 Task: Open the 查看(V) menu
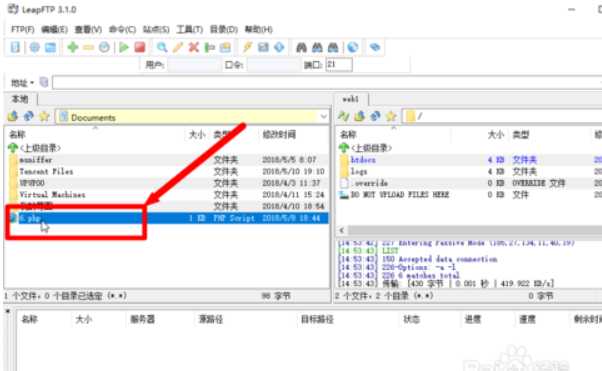click(88, 29)
